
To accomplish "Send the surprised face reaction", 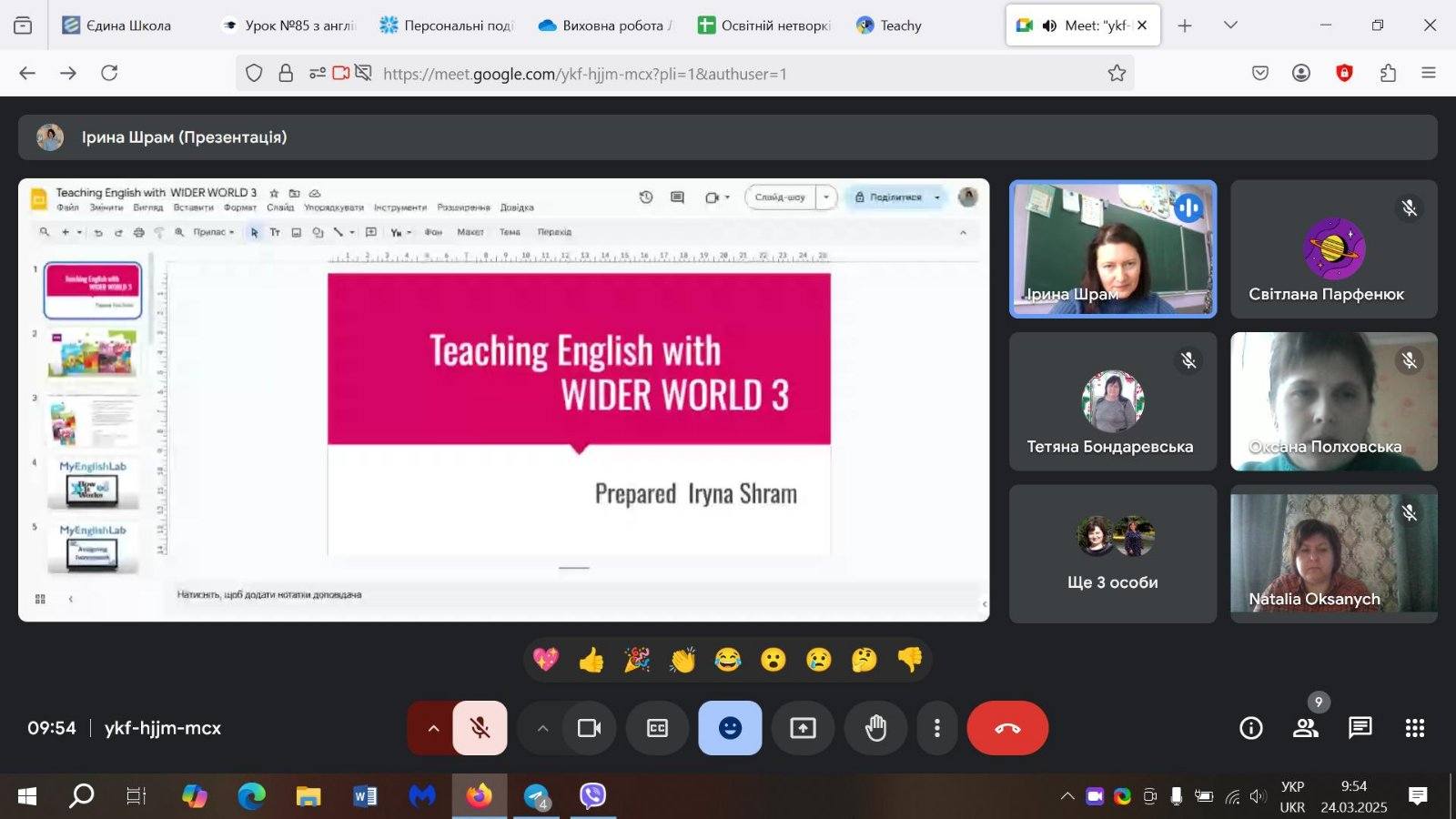I will click(x=773, y=659).
